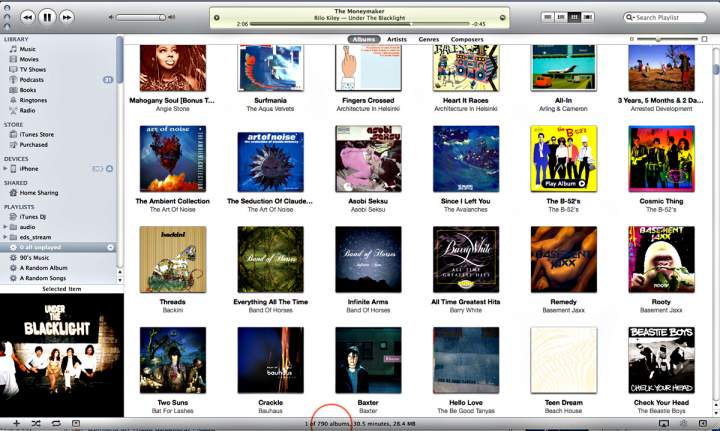Select the A Random Songs playlist
Viewport: 720px width, 431px height.
coord(42,278)
